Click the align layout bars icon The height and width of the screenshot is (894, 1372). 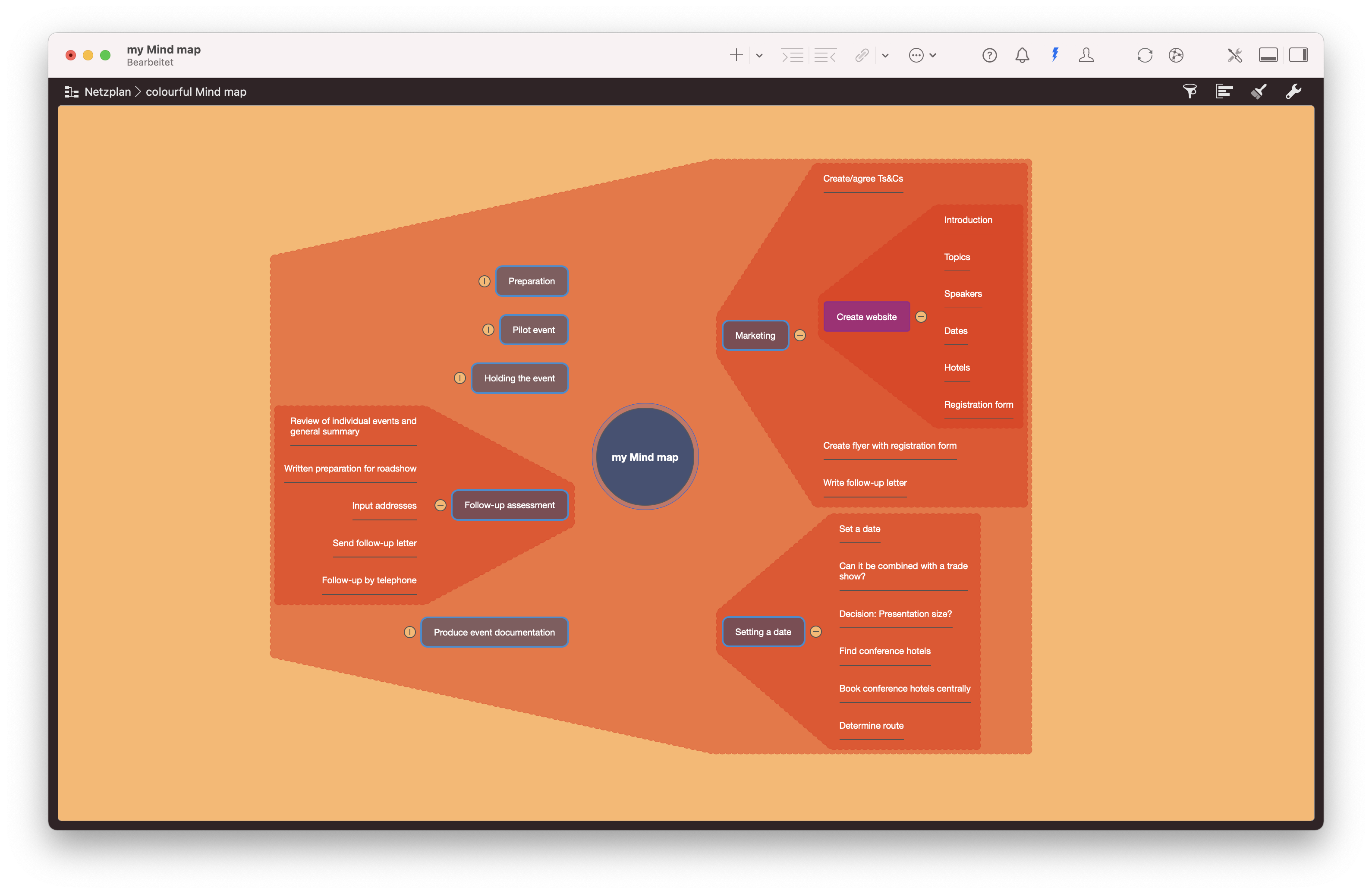(1224, 91)
